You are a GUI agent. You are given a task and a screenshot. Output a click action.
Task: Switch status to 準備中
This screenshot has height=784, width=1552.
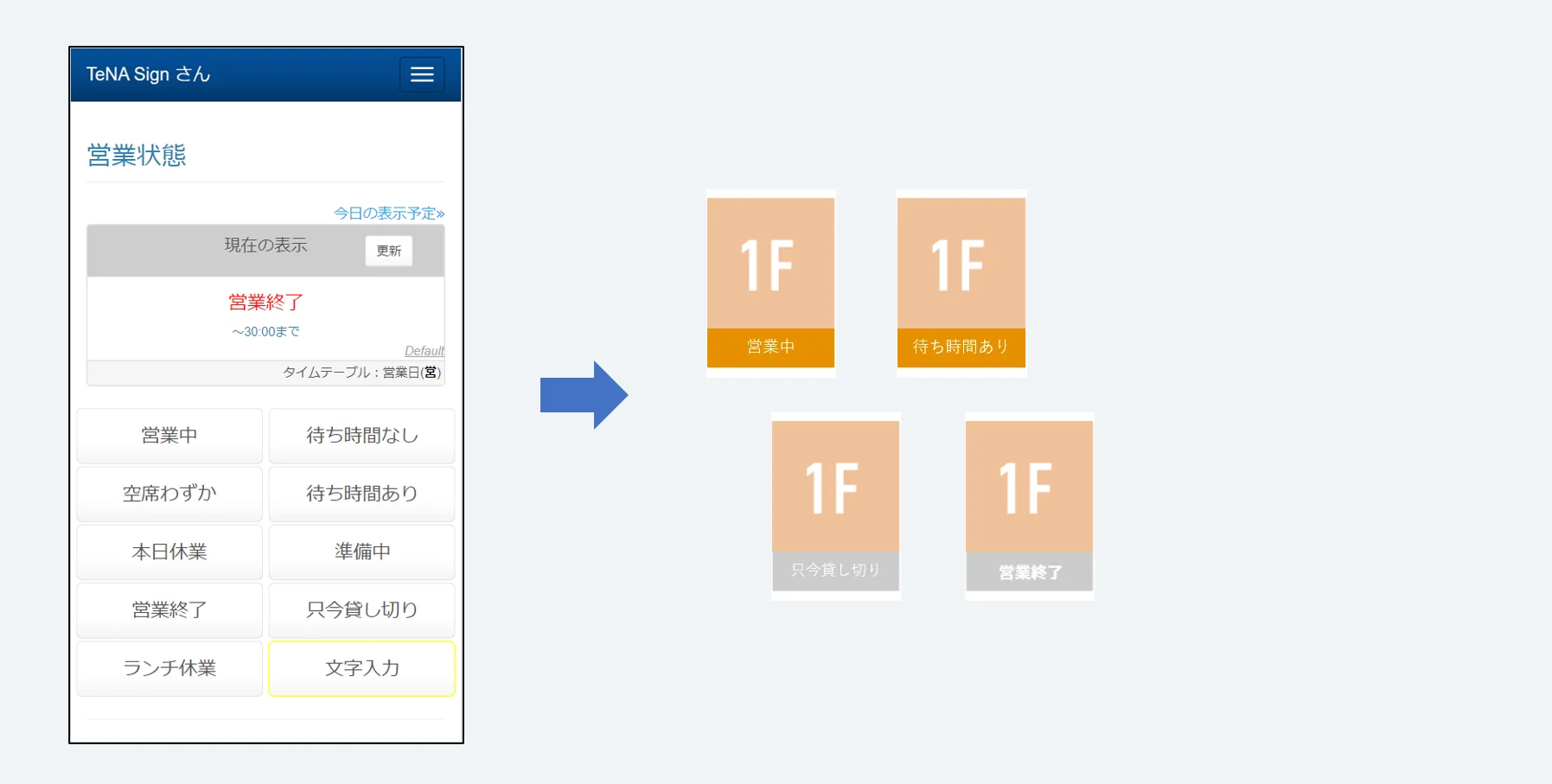[x=361, y=551]
